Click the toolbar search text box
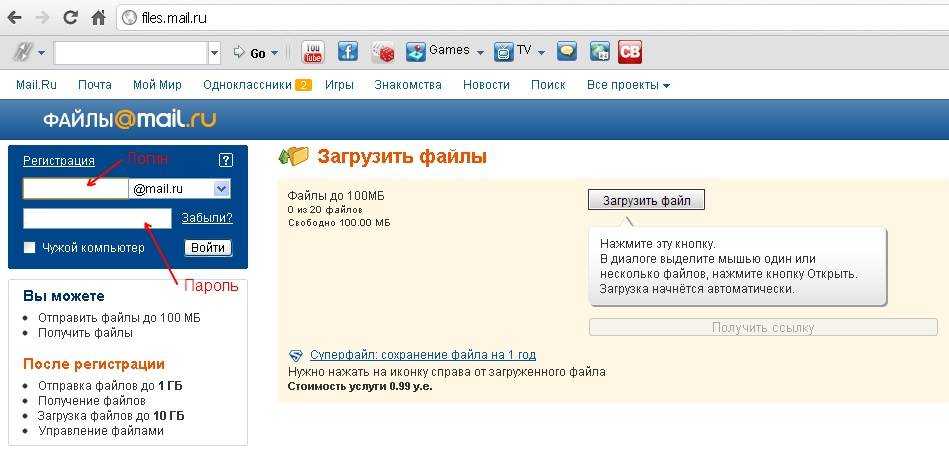Screen dimensions: 949x460 point(131,53)
